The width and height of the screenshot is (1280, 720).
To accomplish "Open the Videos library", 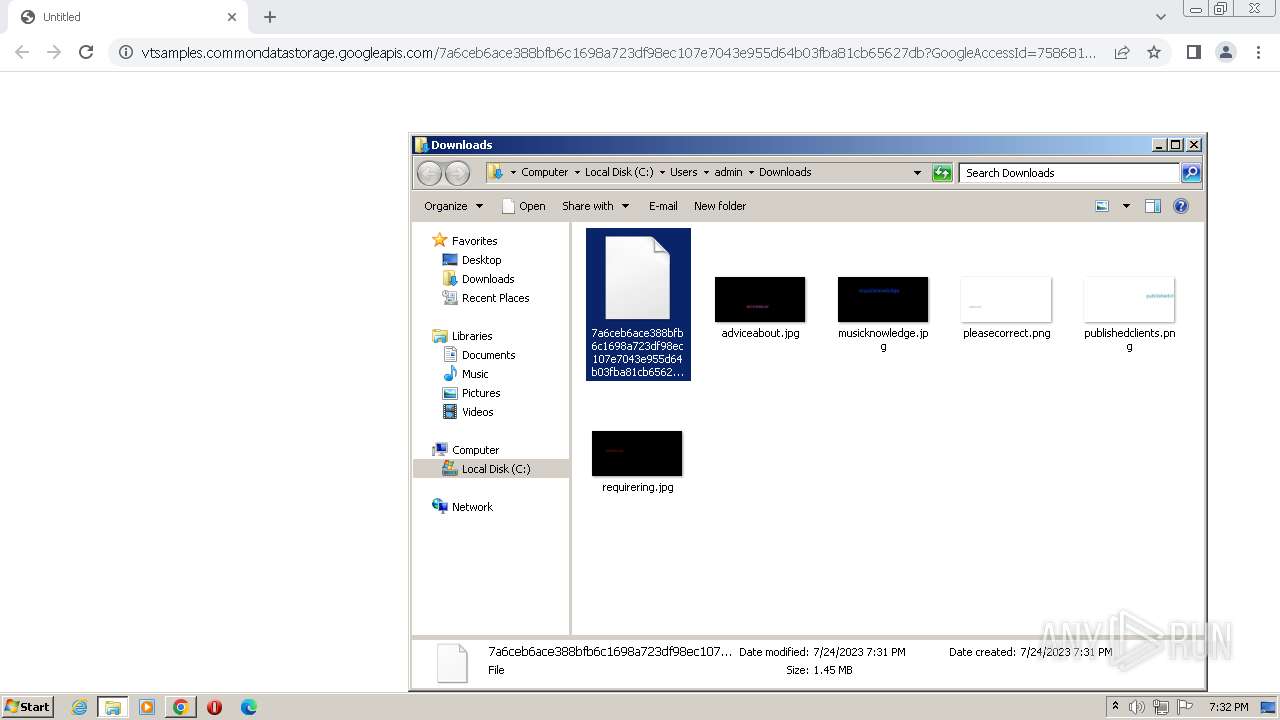I will [477, 412].
